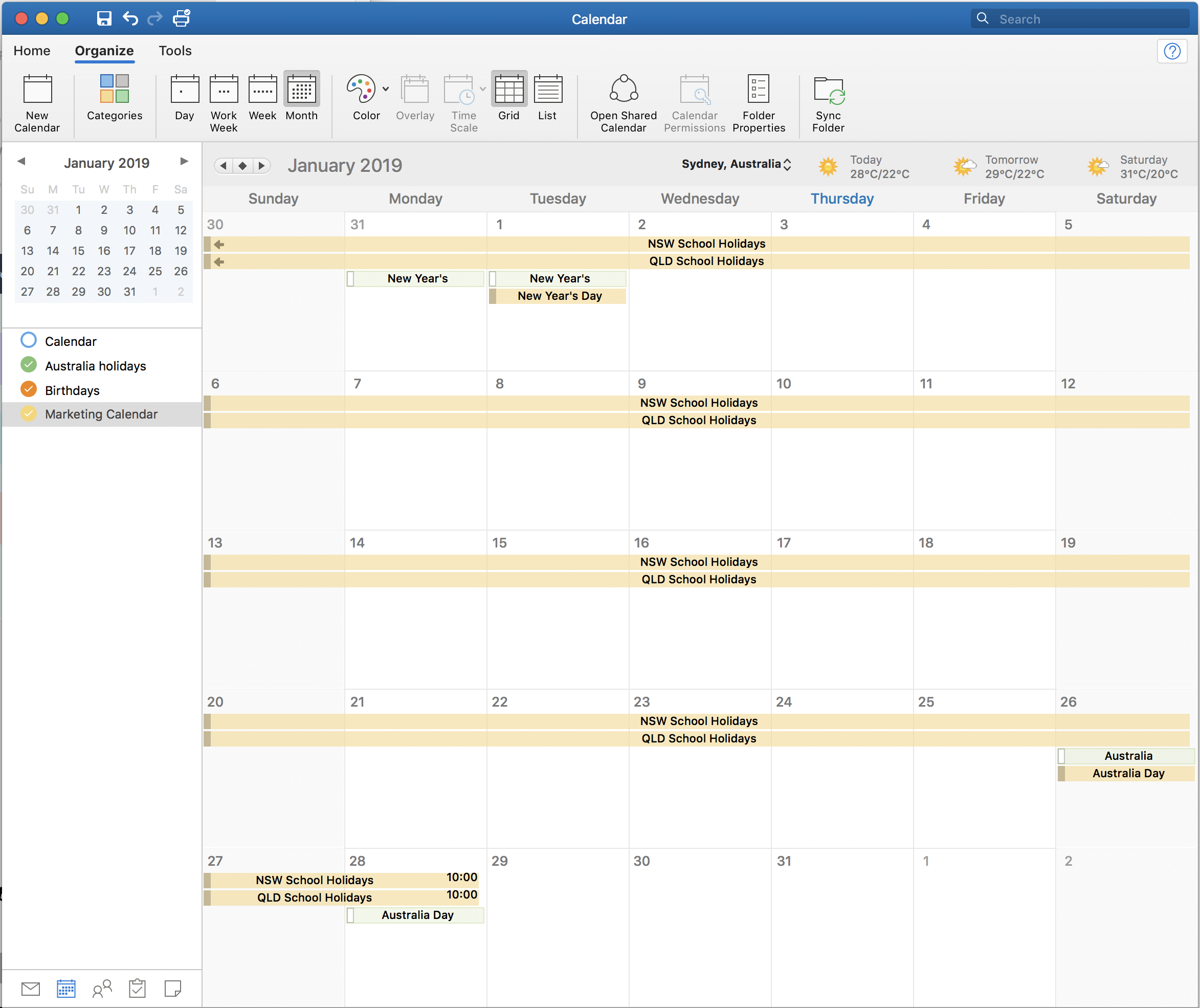This screenshot has width=1200, height=1008.
Task: Switch to the Home tab
Action: tap(32, 50)
